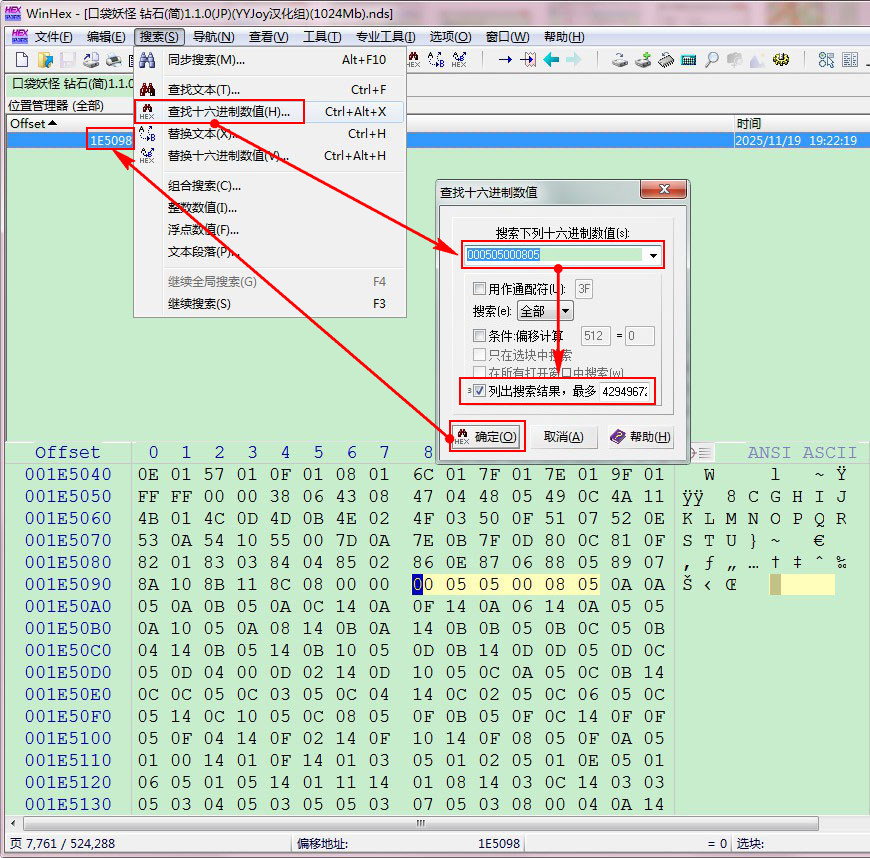Click the New file toolbar icon
Image resolution: width=870 pixels, height=858 pixels.
[21, 60]
